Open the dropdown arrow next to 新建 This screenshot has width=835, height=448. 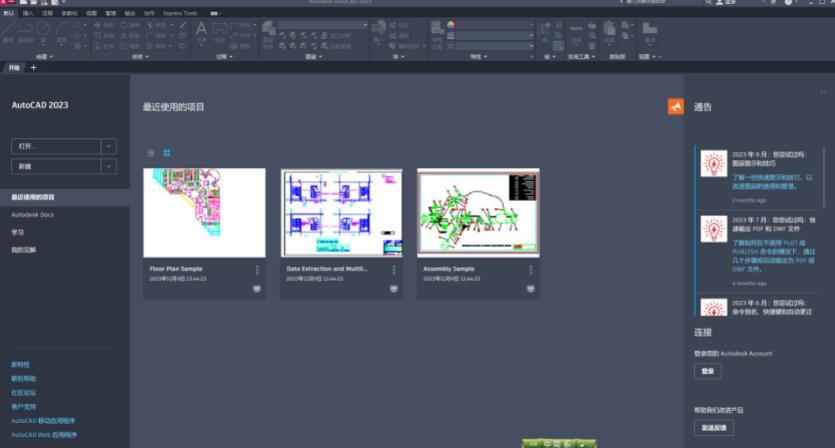coord(109,166)
